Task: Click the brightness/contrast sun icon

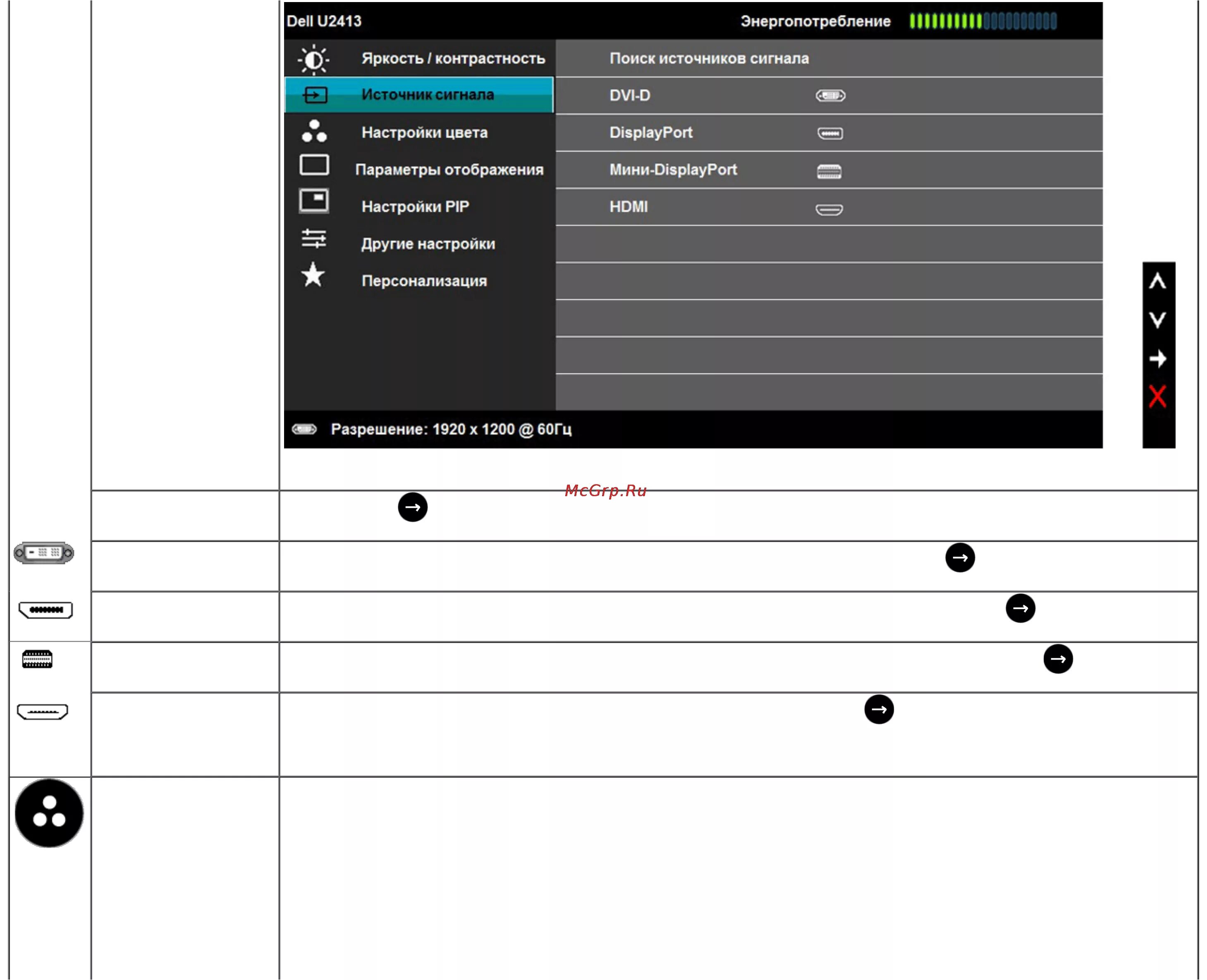Action: [x=313, y=59]
